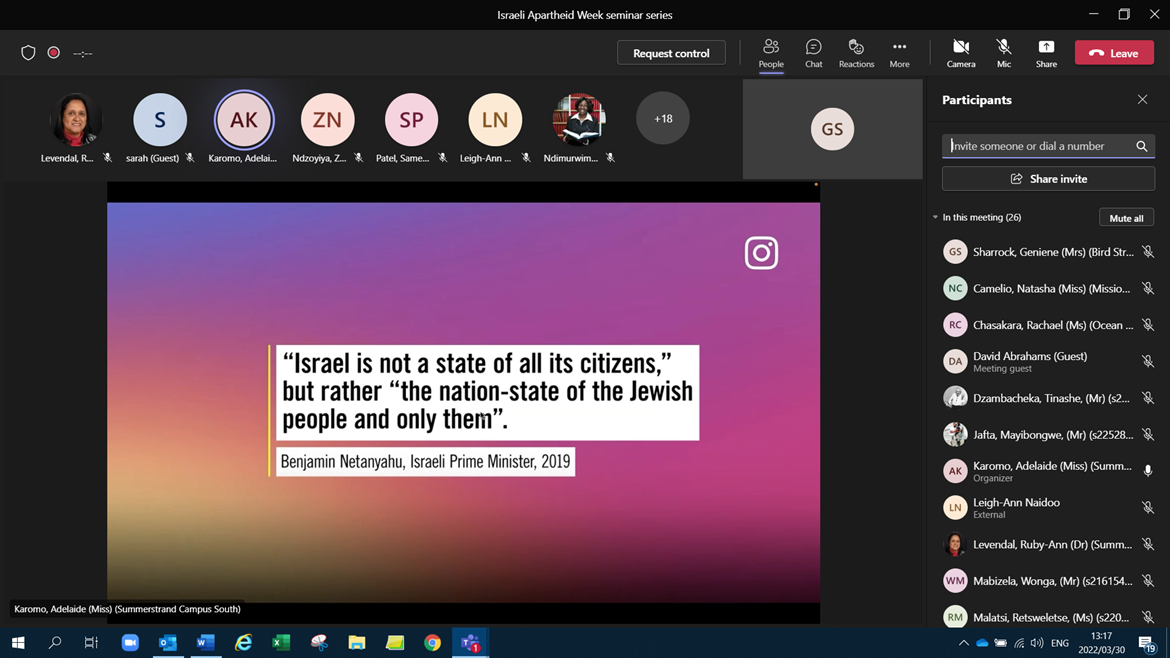1170x658 pixels.
Task: Click the ENG language indicator
Action: click(x=1060, y=643)
